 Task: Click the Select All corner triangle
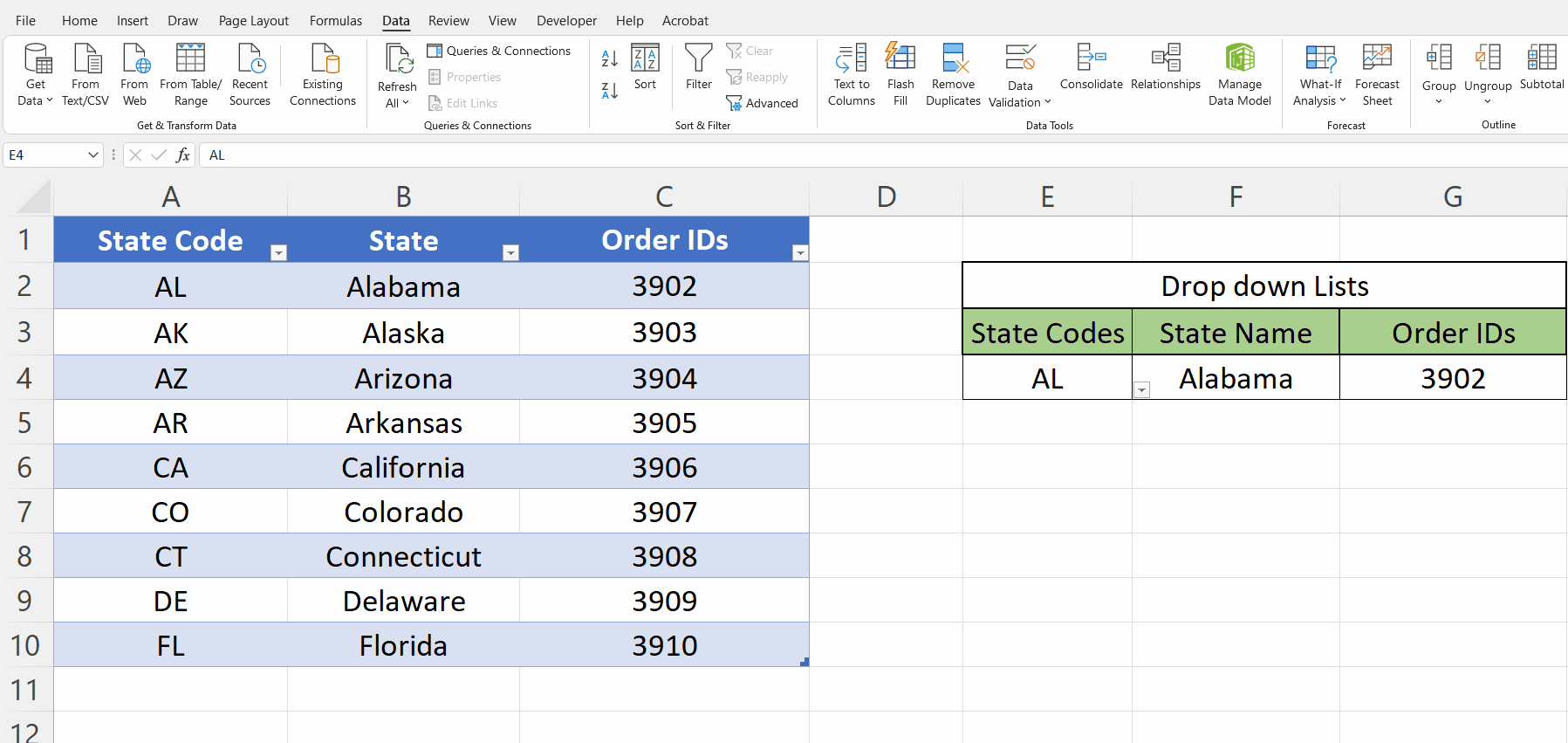[x=34, y=196]
